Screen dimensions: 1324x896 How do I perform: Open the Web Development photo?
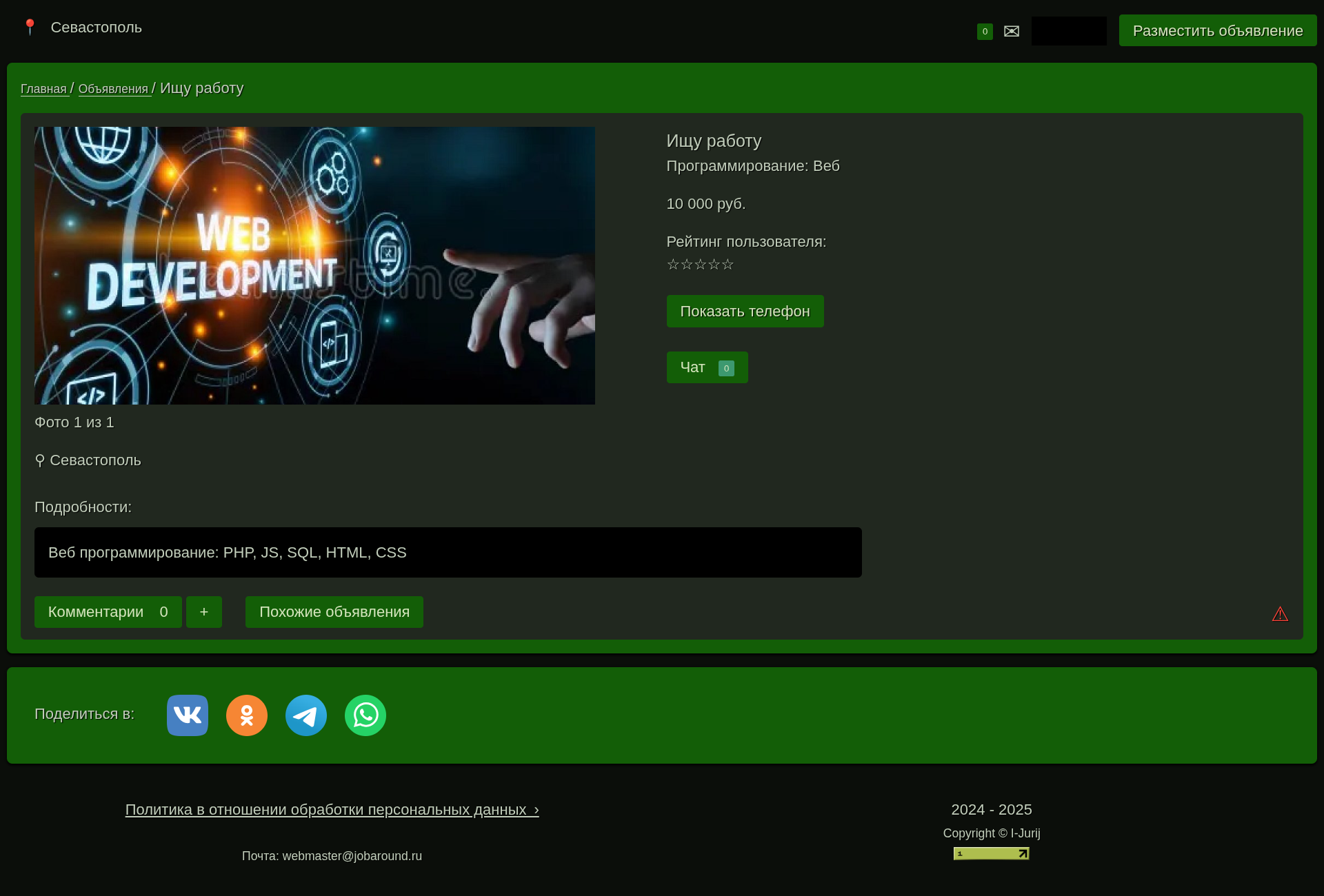[314, 265]
